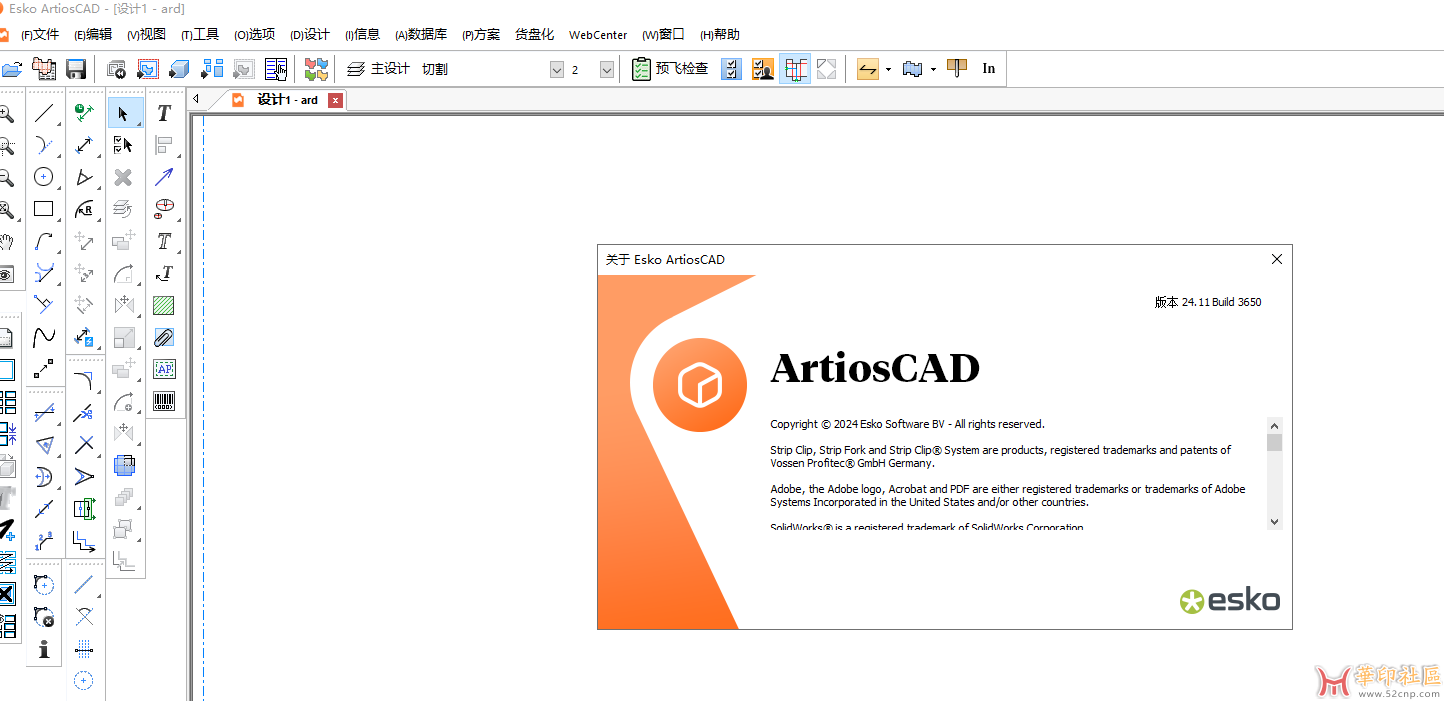This screenshot has width=1444, height=701.
Task: Select the Circle drawing tool
Action: [x=43, y=177]
